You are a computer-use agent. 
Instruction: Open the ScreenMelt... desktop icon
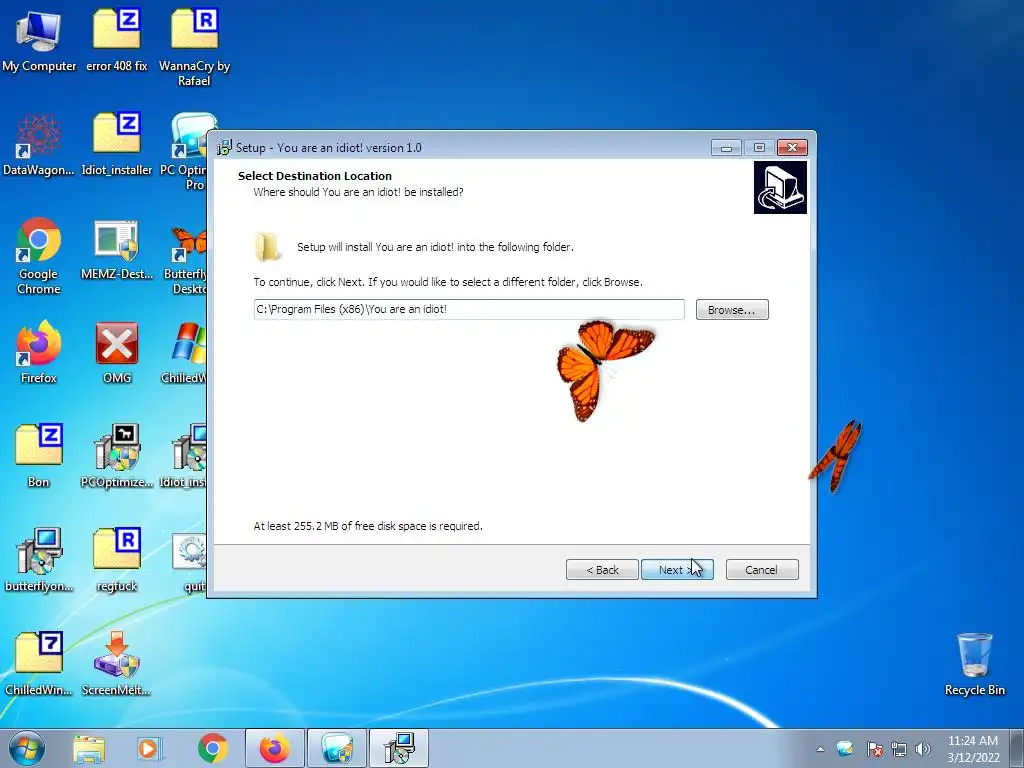pos(117,664)
